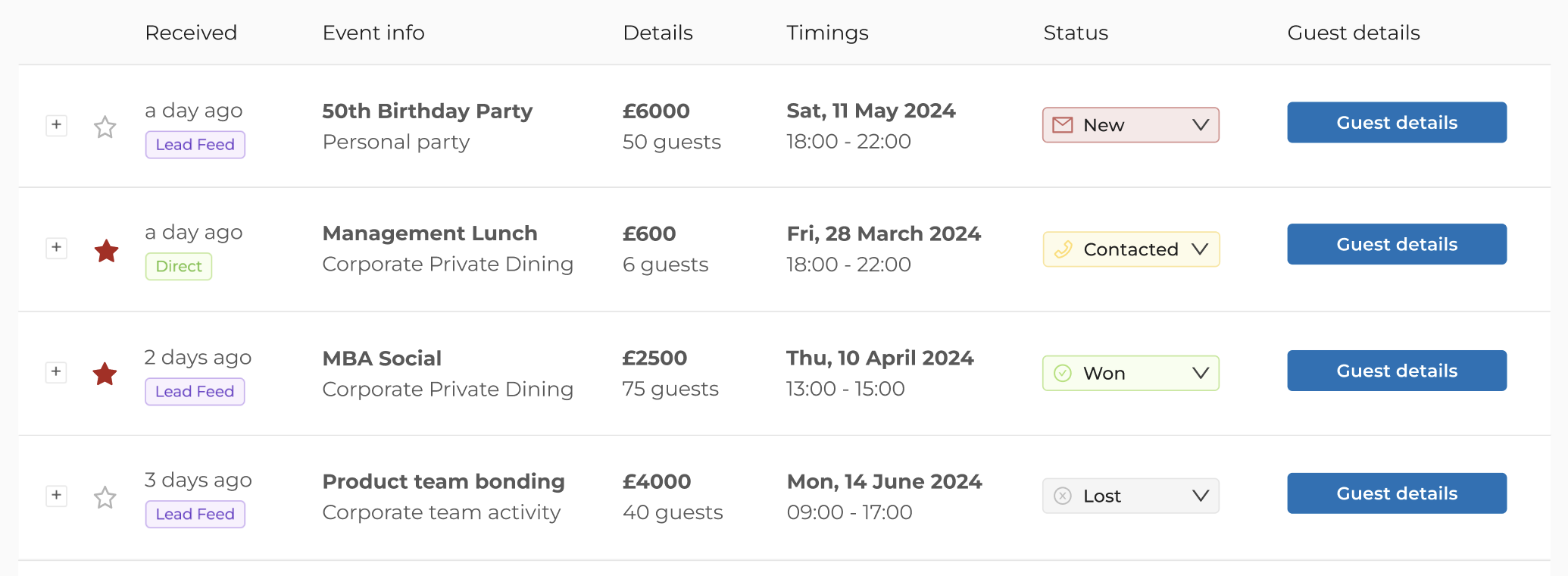Open the Won status dropdown
1568x576 pixels.
pyautogui.click(x=1131, y=373)
